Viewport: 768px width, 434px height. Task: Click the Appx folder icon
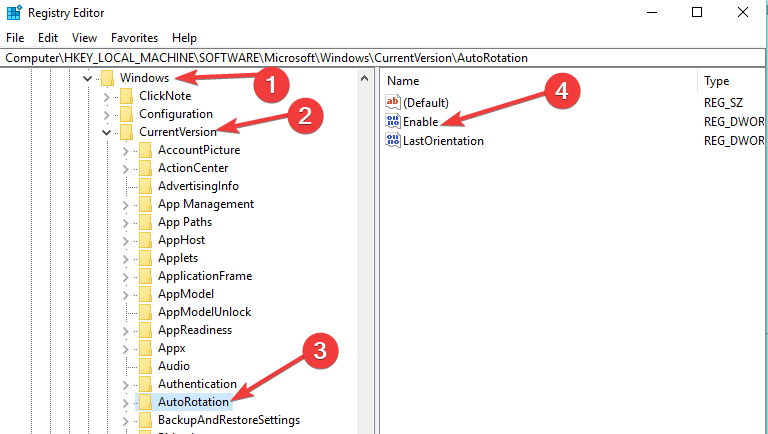145,348
